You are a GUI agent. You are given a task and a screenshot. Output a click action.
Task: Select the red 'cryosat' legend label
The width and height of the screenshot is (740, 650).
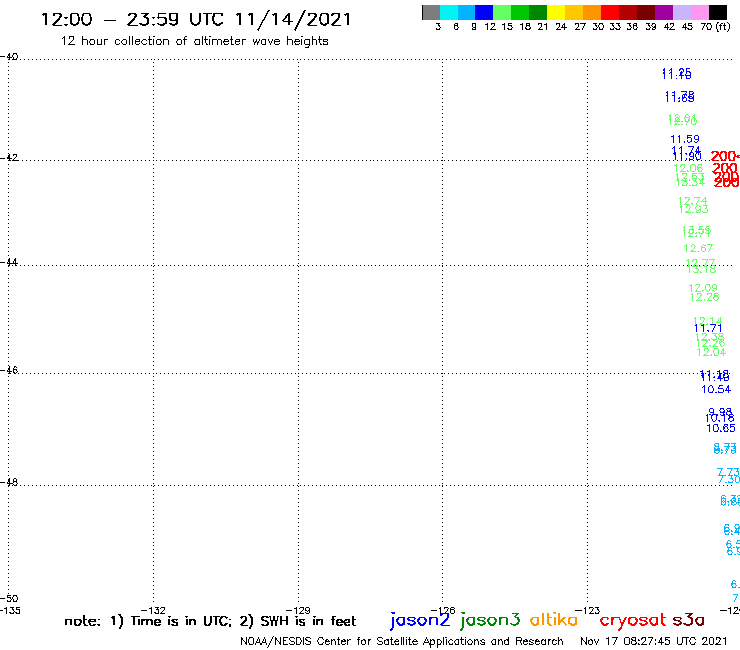point(633,620)
